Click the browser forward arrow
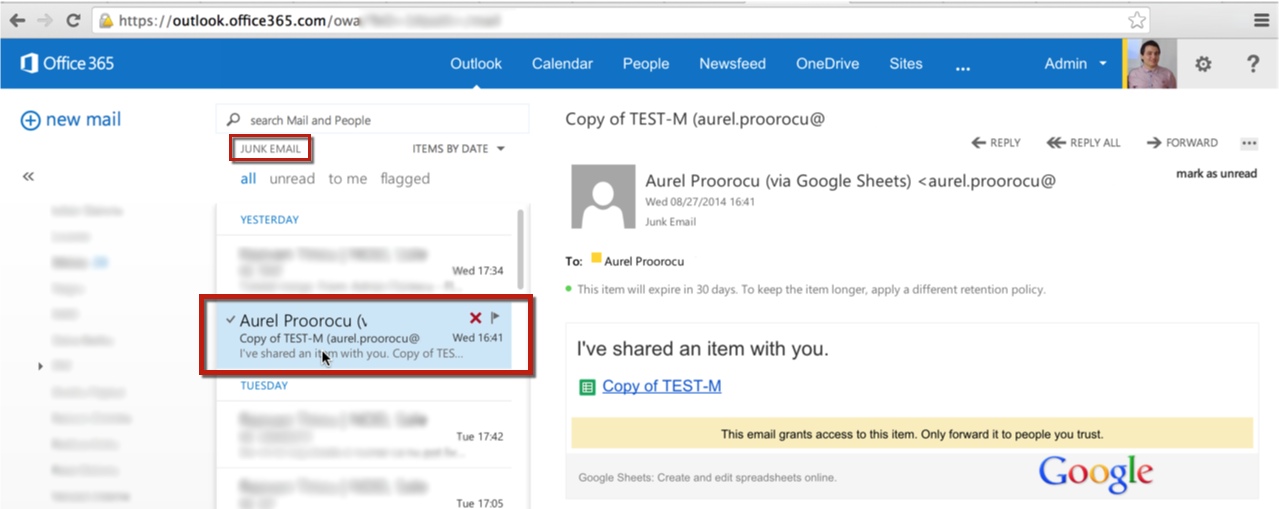Image resolution: width=1279 pixels, height=509 pixels. click(x=44, y=20)
